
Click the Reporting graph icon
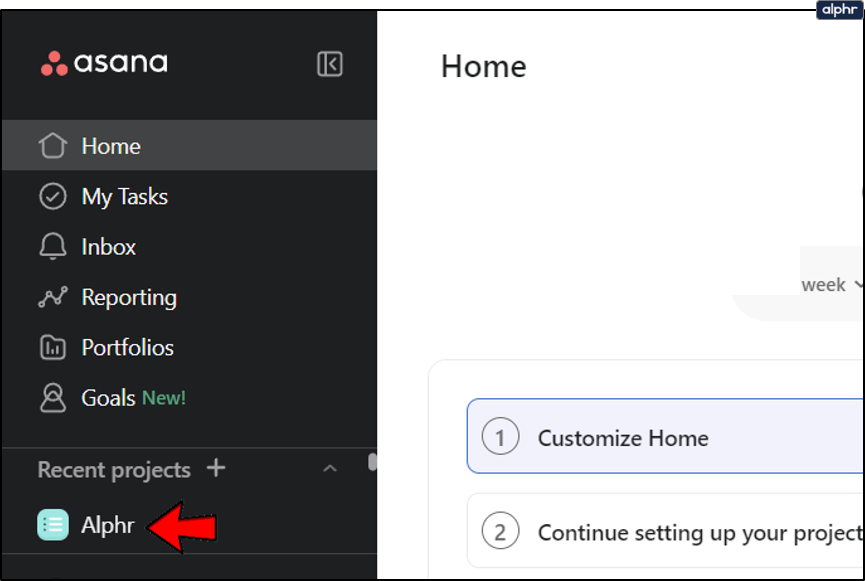pos(52,297)
